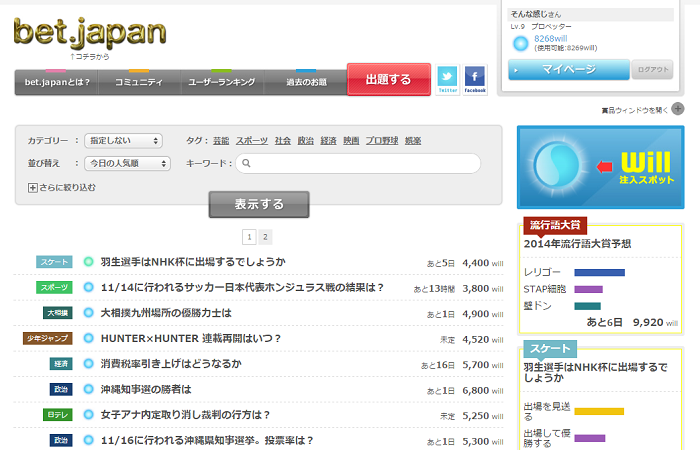The height and width of the screenshot is (450, 700).
Task: Open the ユーザーランキング nav tab
Action: [222, 82]
